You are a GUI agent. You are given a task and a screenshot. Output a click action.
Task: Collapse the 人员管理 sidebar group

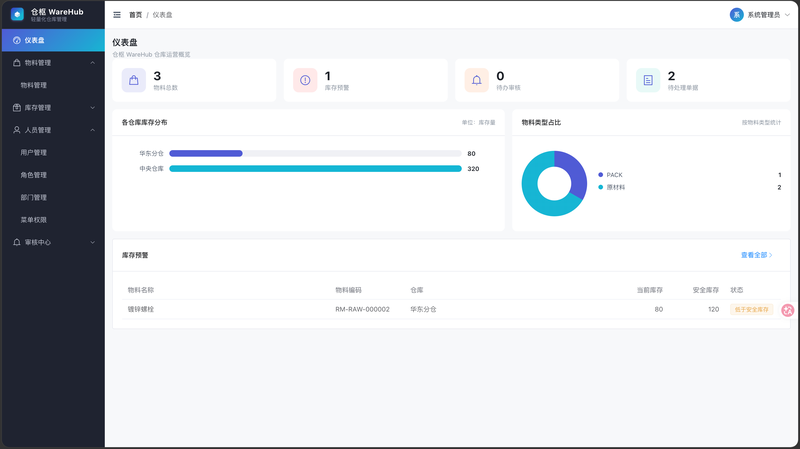53,130
